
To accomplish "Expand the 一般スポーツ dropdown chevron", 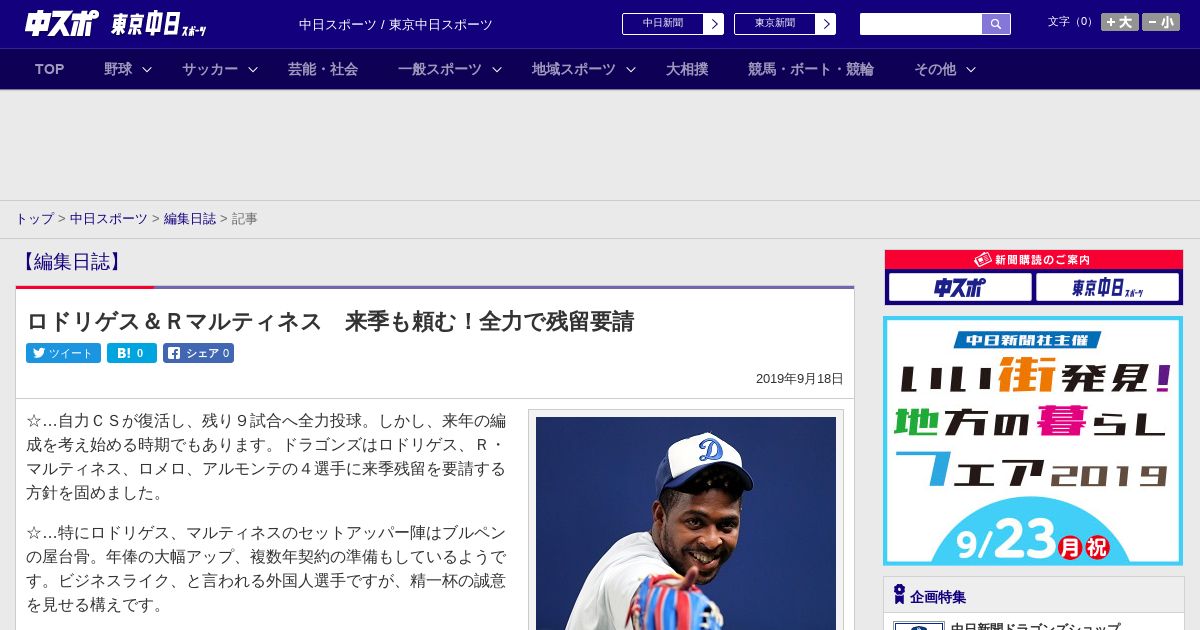I will point(497,69).
